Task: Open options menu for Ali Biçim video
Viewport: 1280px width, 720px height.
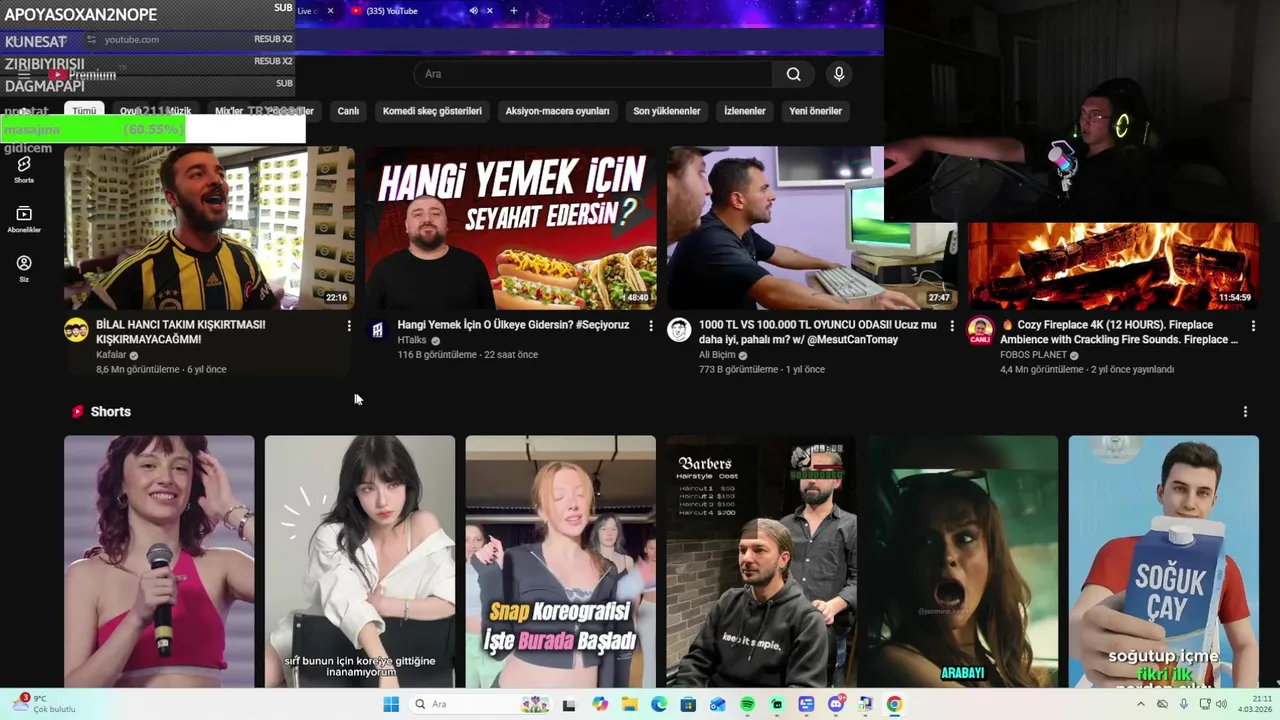Action: pos(952,326)
